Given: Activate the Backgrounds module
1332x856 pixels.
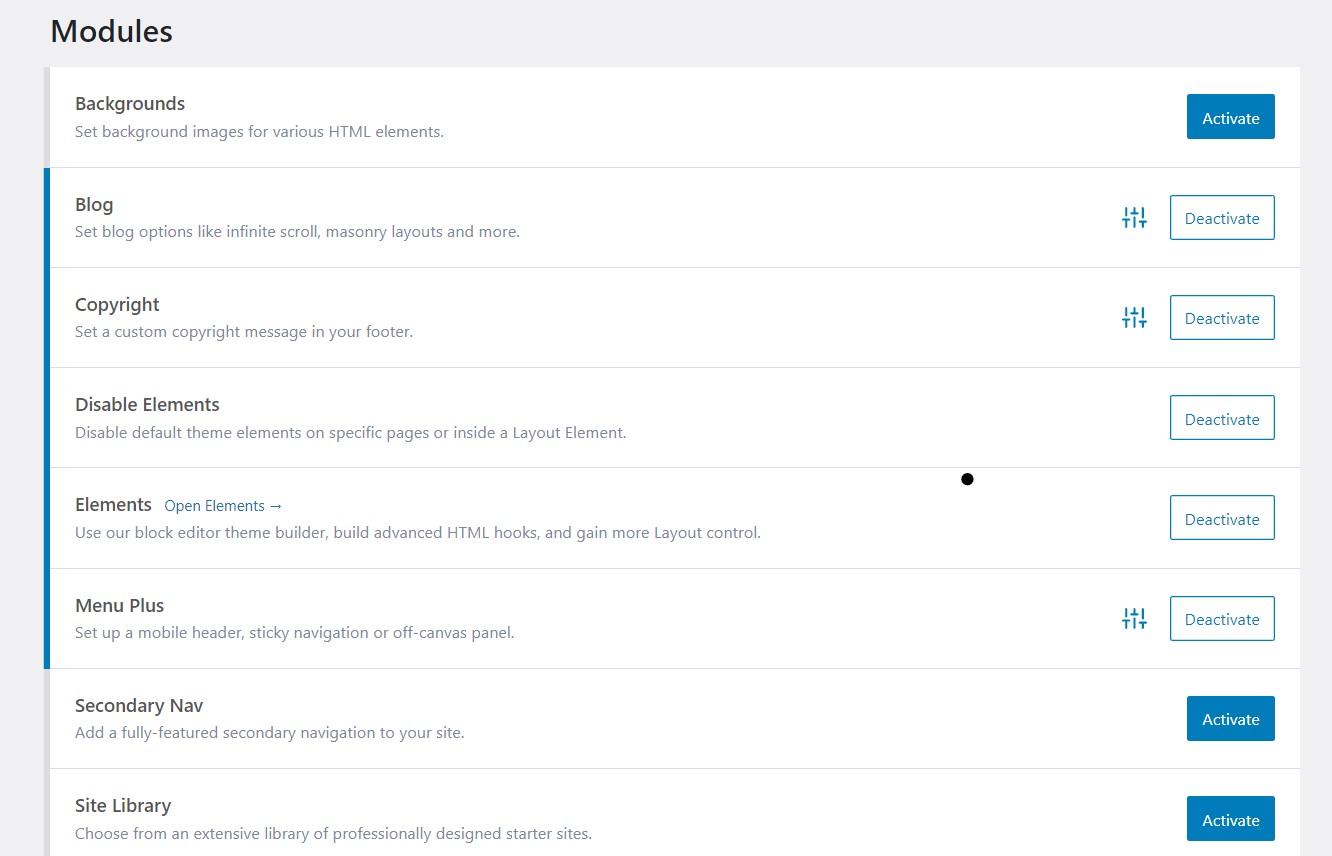Looking at the screenshot, I should [1230, 117].
